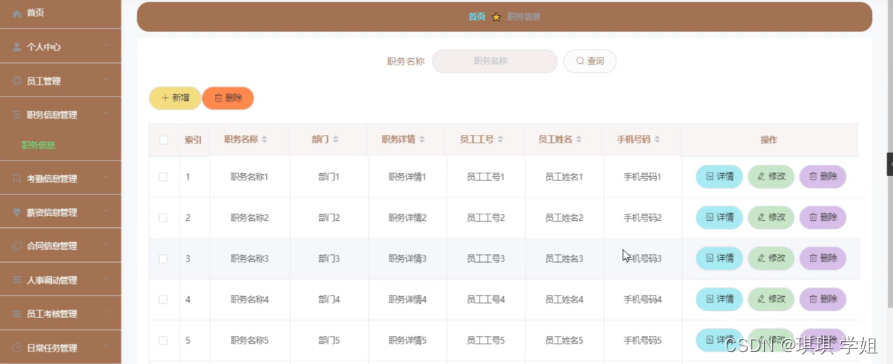Viewport: 893px width, 364px height.
Task: Click the icon beside 员工管理
Action: tap(17, 81)
